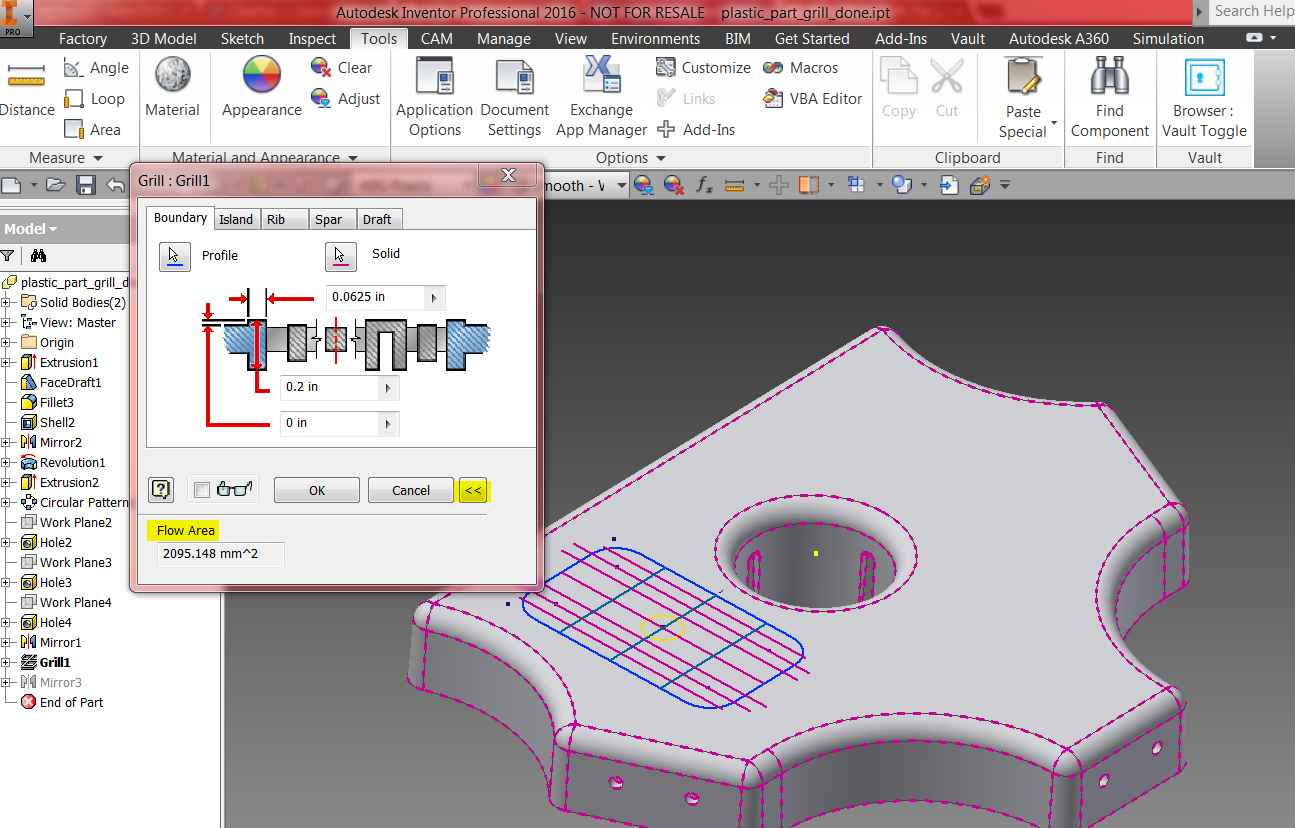Toggle the preview glasses checkbox
This screenshot has width=1295, height=828.
tap(202, 490)
